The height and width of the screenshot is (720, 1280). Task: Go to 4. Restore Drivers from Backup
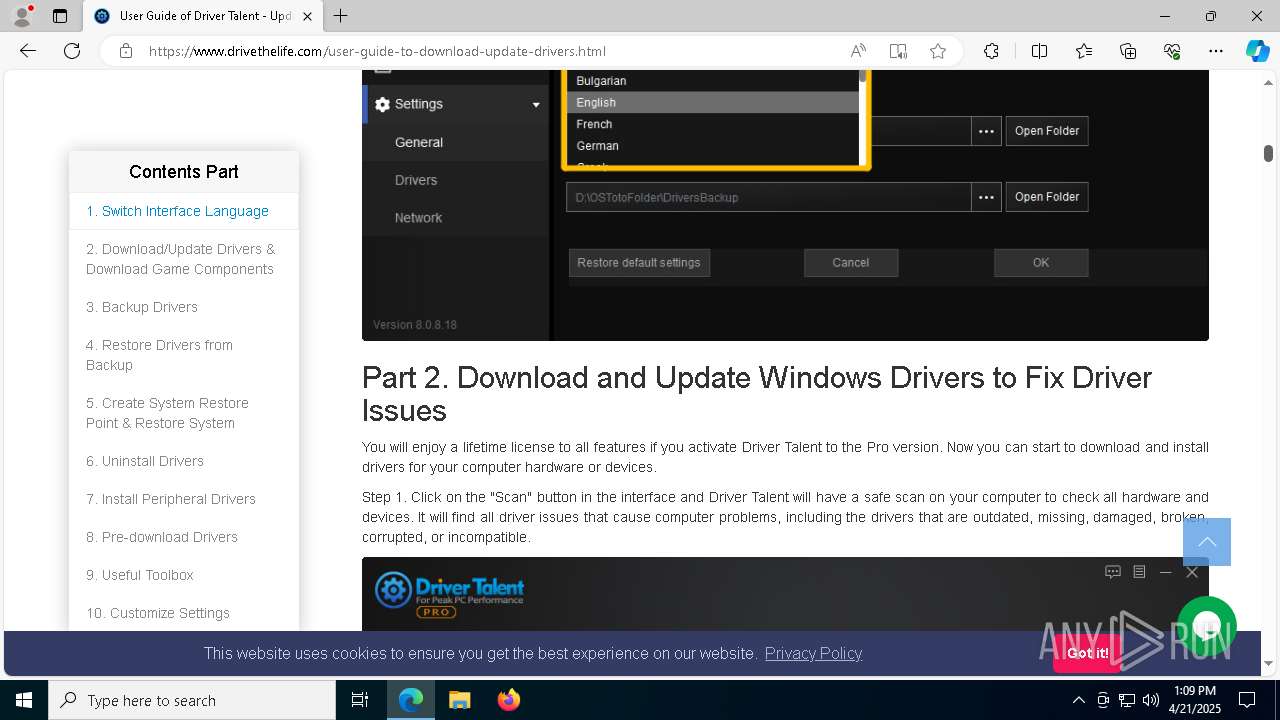pyautogui.click(x=159, y=355)
